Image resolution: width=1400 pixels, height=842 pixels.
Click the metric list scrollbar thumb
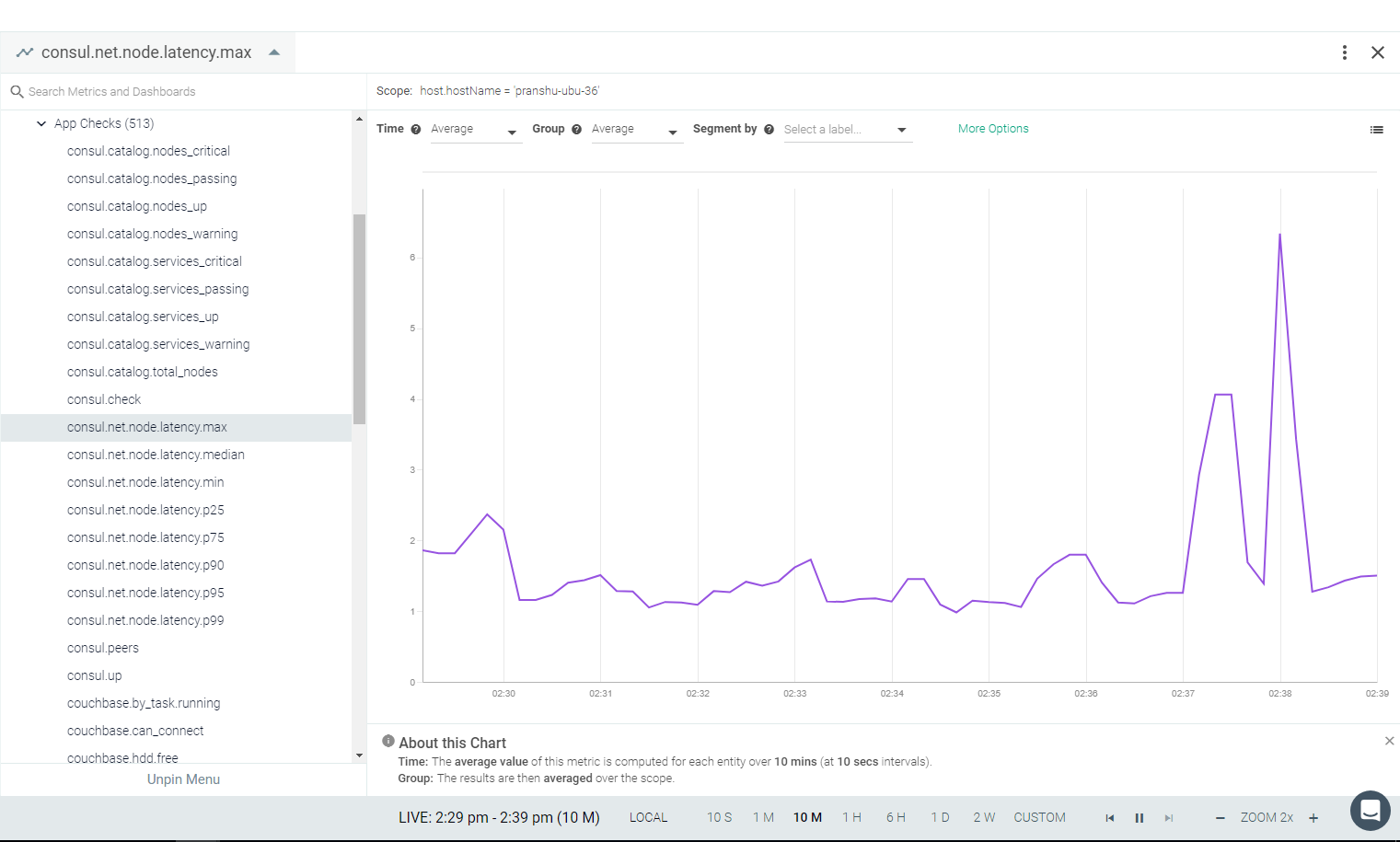click(x=359, y=319)
